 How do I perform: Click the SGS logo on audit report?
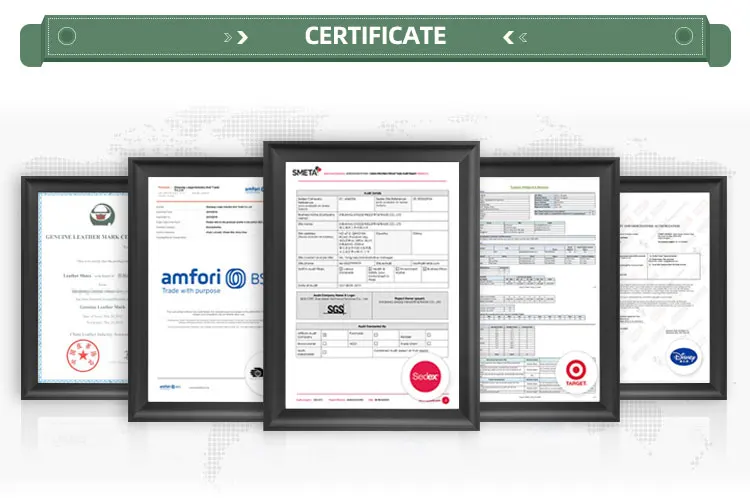coord(335,309)
